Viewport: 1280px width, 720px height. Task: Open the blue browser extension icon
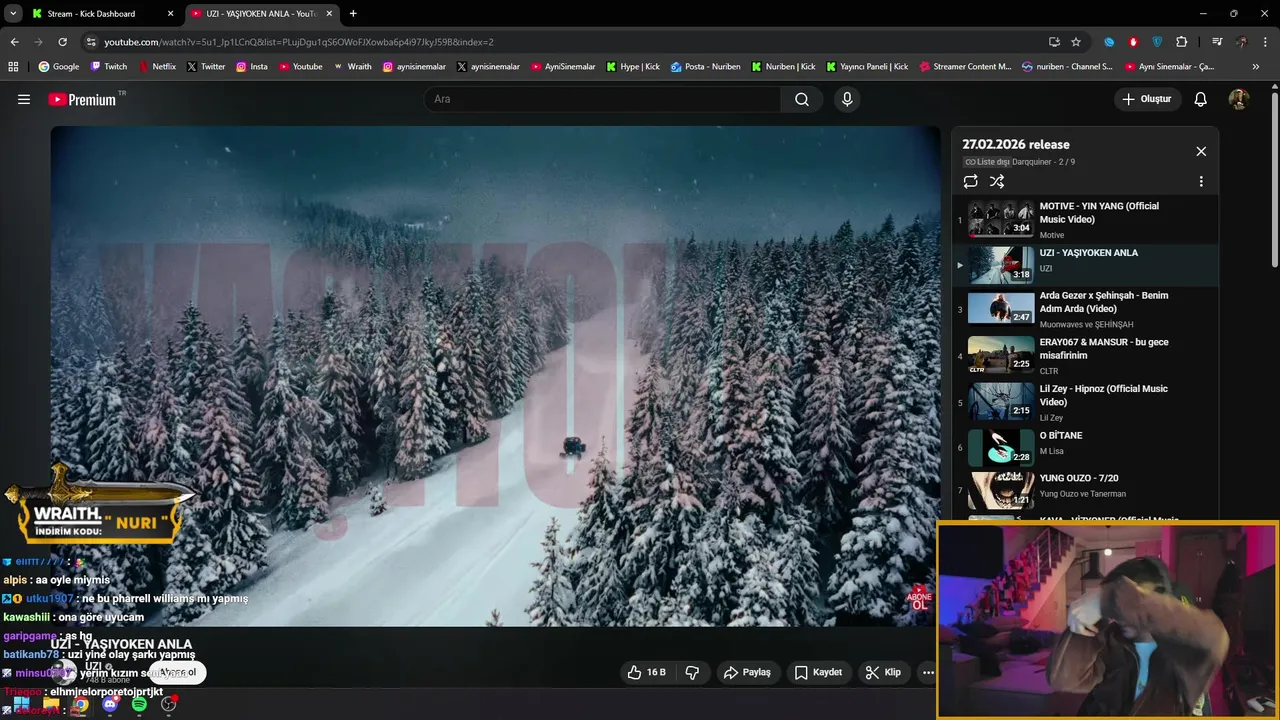click(1109, 42)
